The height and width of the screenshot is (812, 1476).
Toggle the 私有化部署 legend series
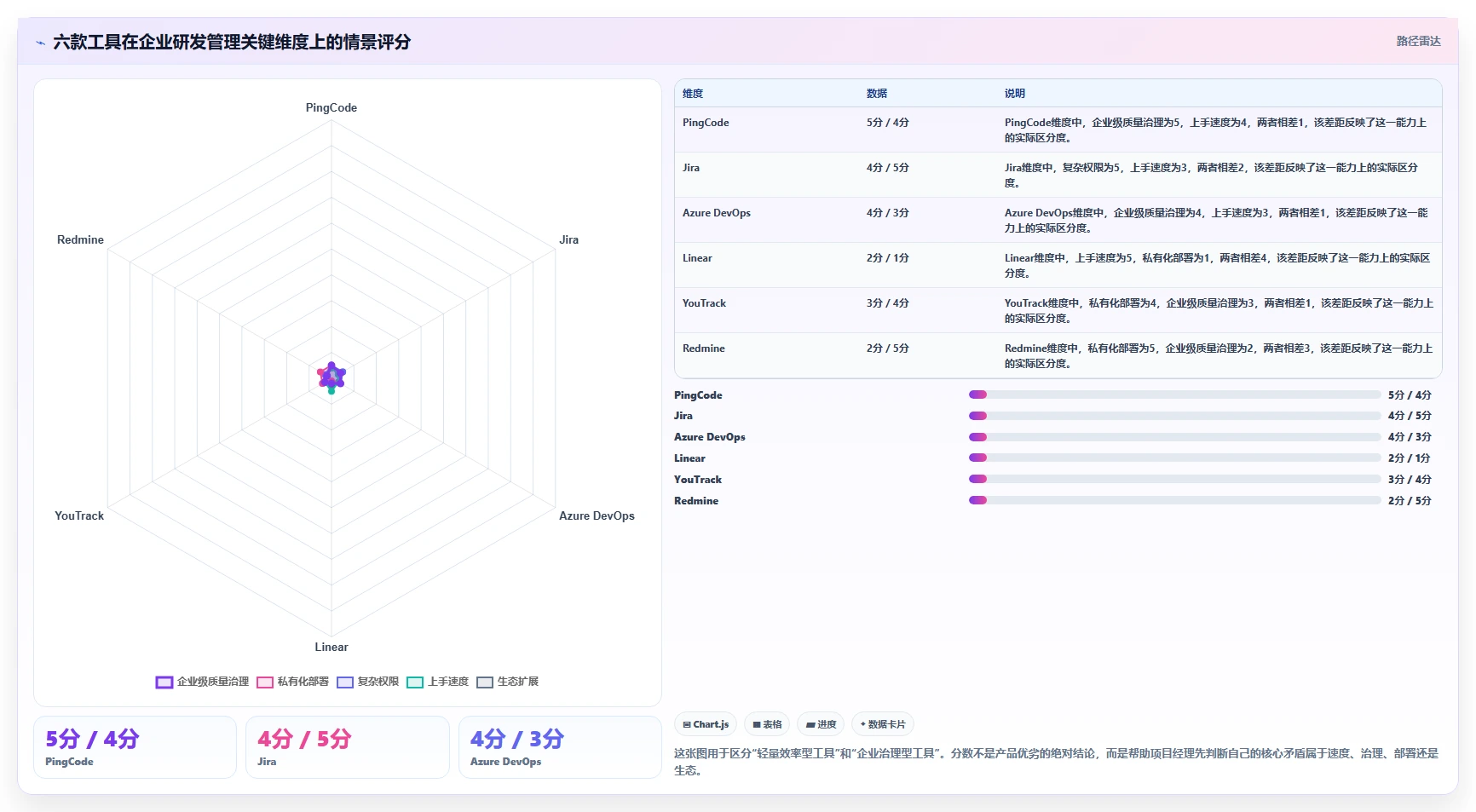tap(292, 682)
